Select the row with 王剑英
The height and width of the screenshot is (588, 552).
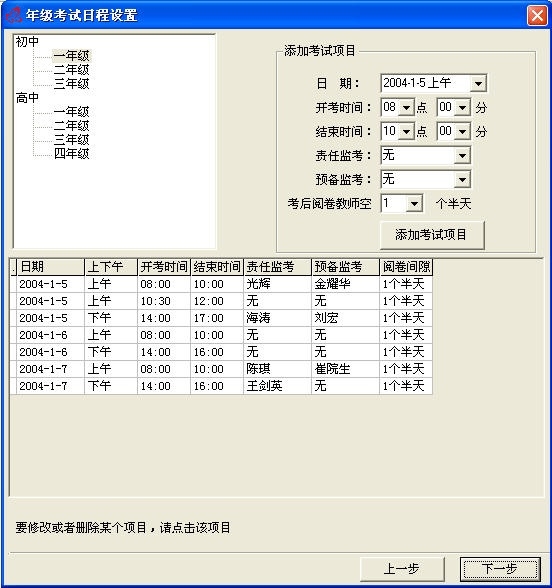[221, 386]
